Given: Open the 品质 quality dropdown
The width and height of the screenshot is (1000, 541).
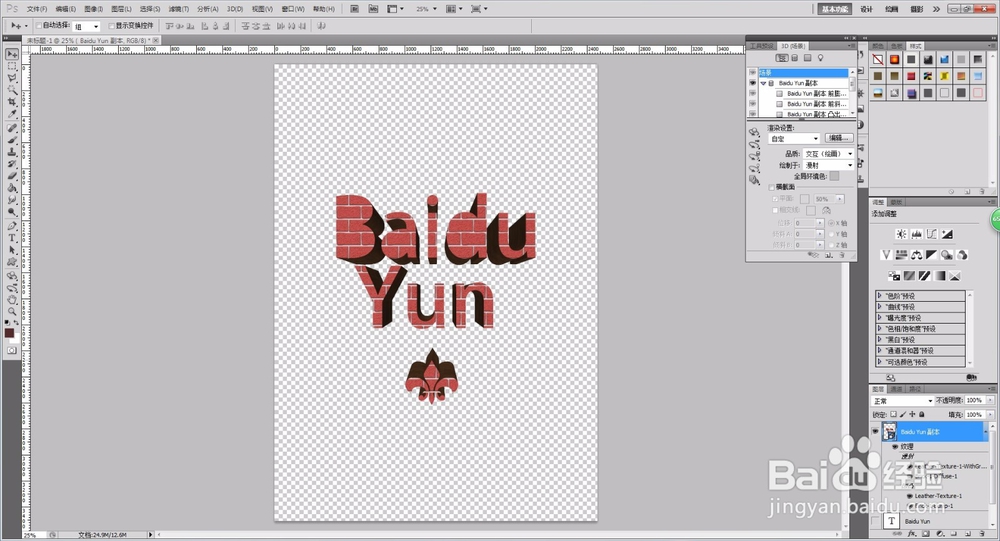Looking at the screenshot, I should pos(828,154).
